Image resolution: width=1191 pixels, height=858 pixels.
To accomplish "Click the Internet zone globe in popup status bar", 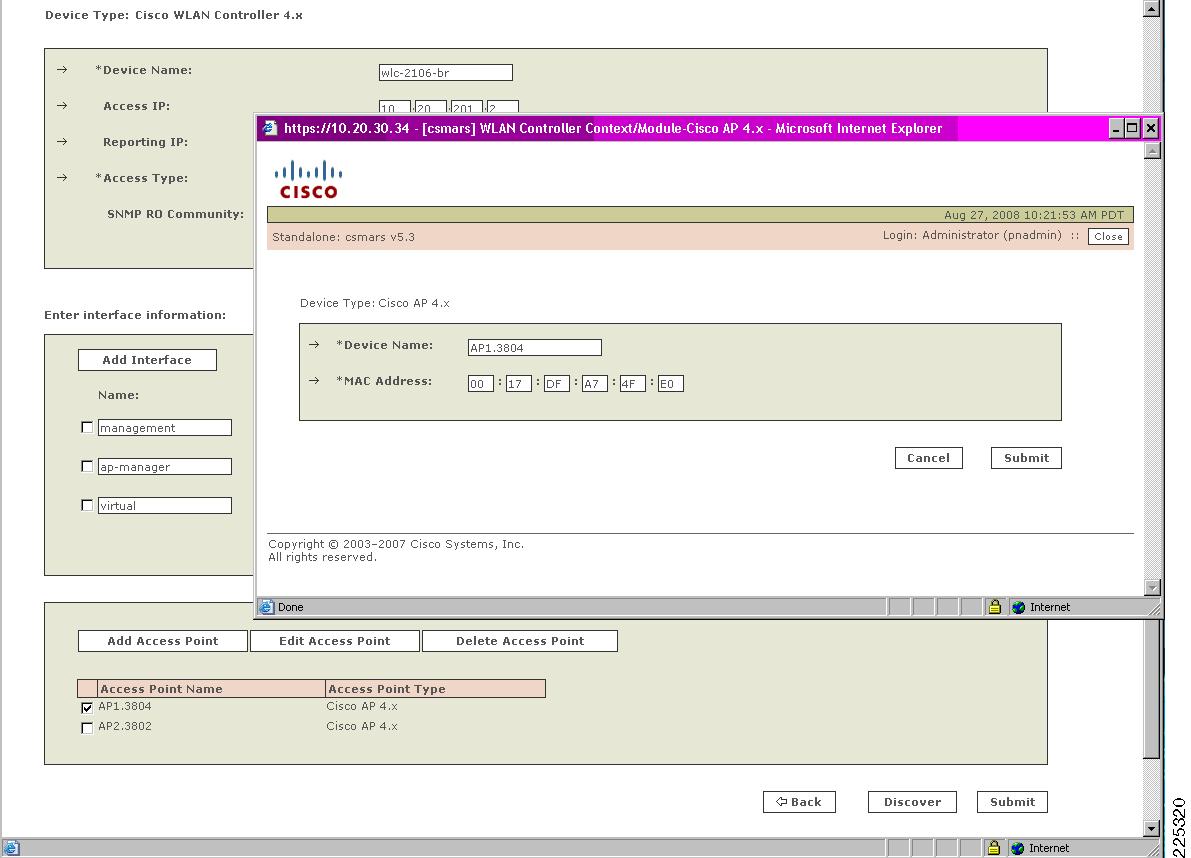I will tap(1019, 607).
